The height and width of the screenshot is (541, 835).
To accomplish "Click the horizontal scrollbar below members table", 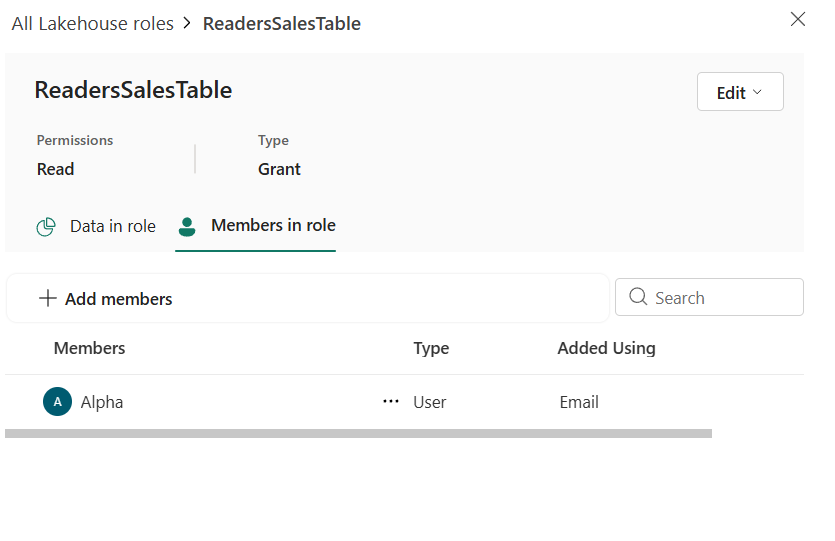I will (x=358, y=433).
